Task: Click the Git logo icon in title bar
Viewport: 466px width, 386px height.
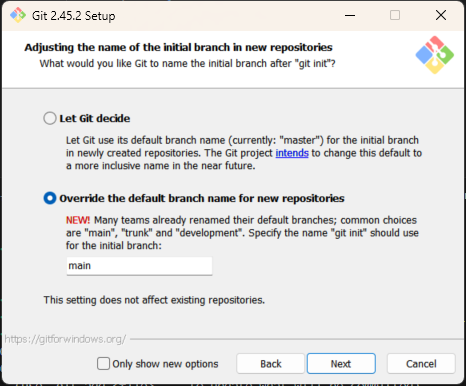Action: (x=18, y=15)
